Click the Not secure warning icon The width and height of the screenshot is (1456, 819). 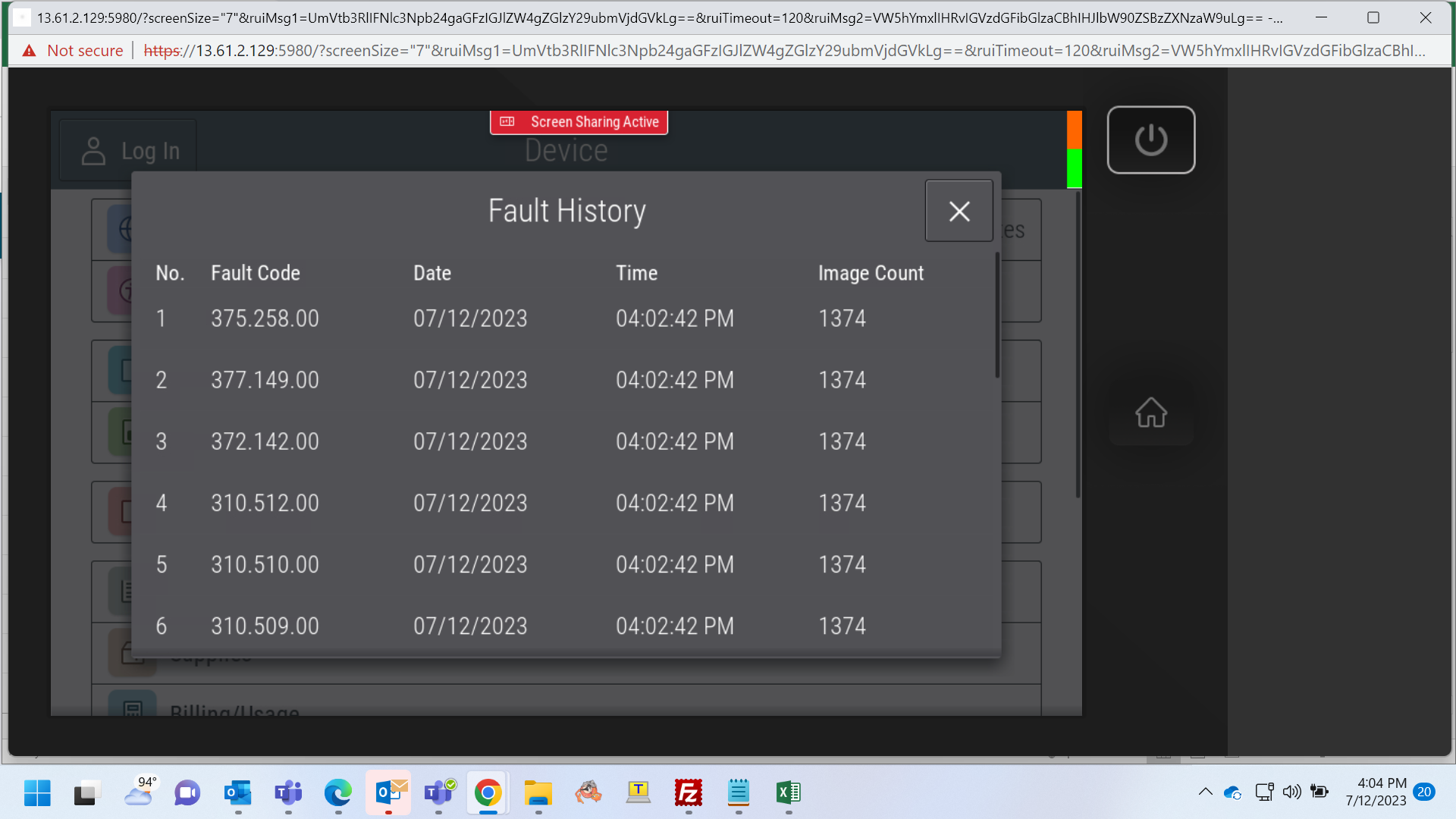click(30, 51)
